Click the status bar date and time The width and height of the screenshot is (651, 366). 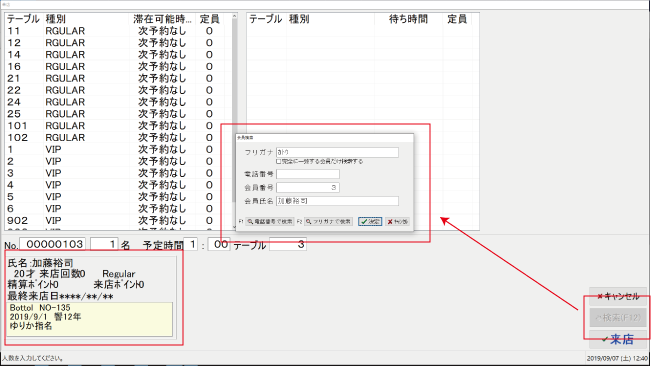[617, 358]
